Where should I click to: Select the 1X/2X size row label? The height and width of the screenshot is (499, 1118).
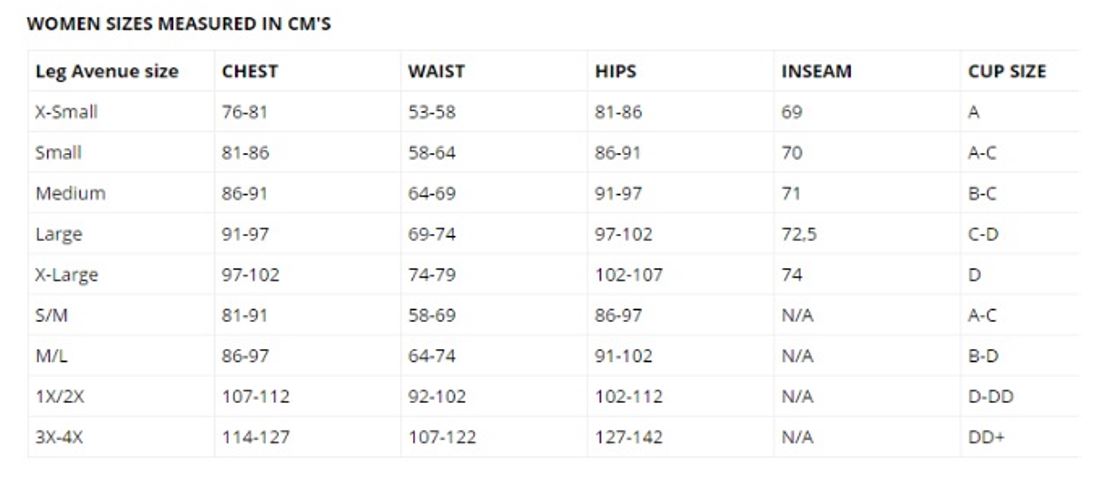58,397
